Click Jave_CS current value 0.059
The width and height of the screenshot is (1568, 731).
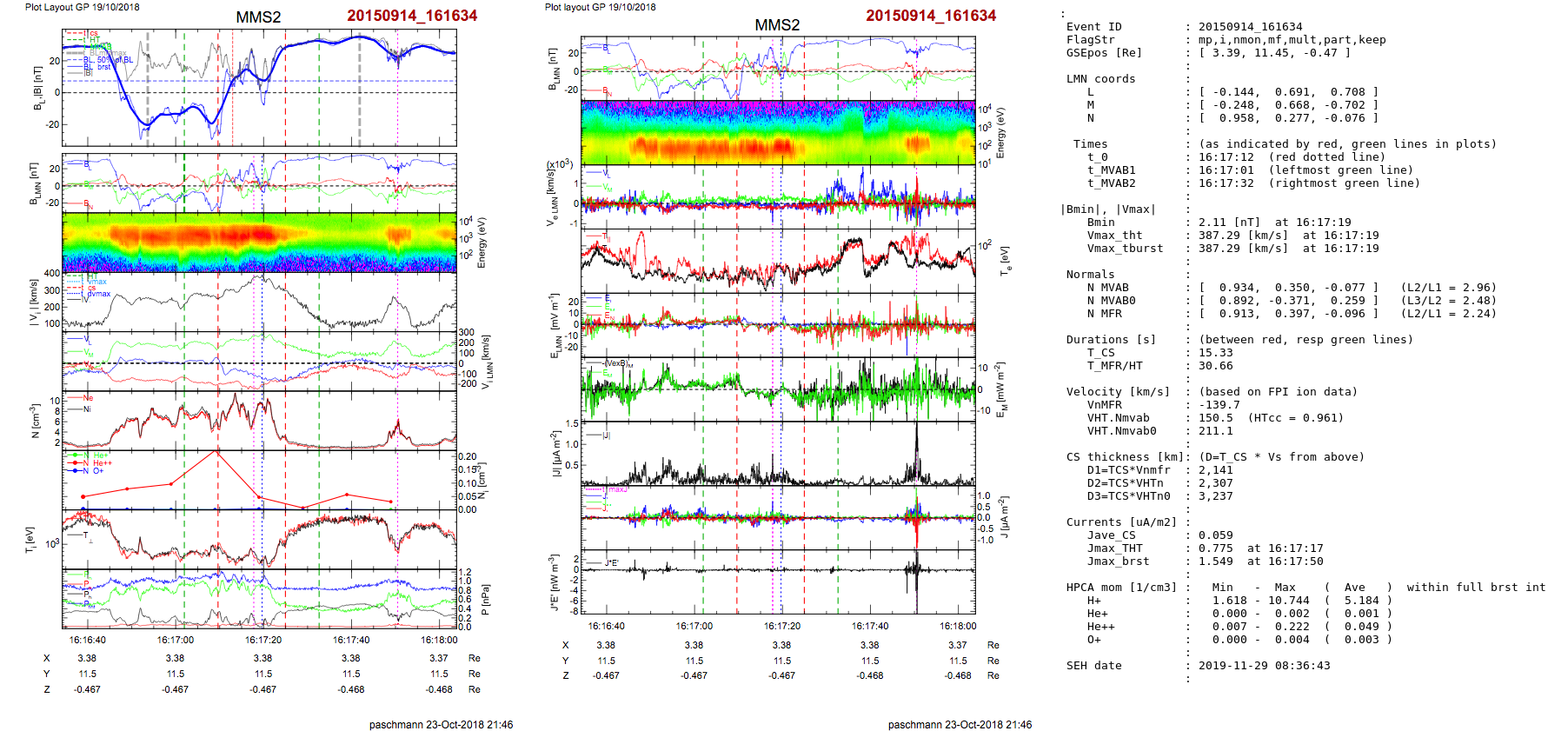tap(1216, 535)
